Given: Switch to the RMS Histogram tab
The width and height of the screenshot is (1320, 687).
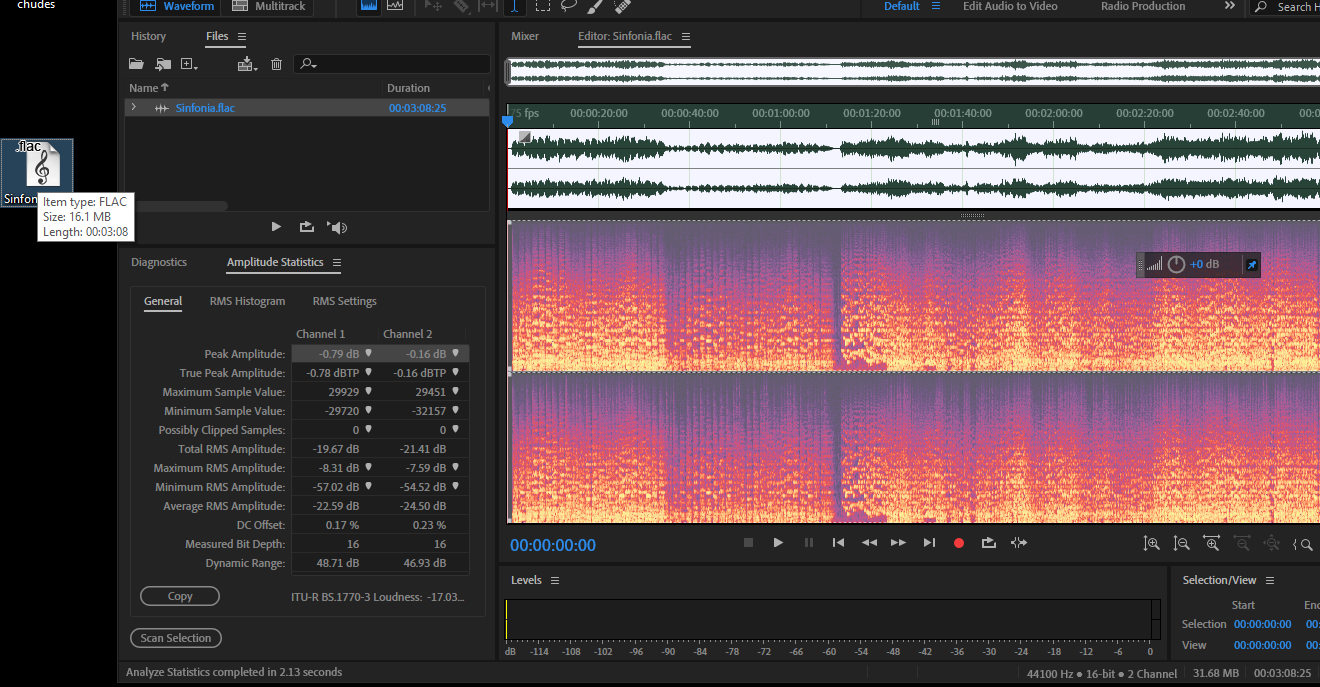Looking at the screenshot, I should click(x=247, y=301).
